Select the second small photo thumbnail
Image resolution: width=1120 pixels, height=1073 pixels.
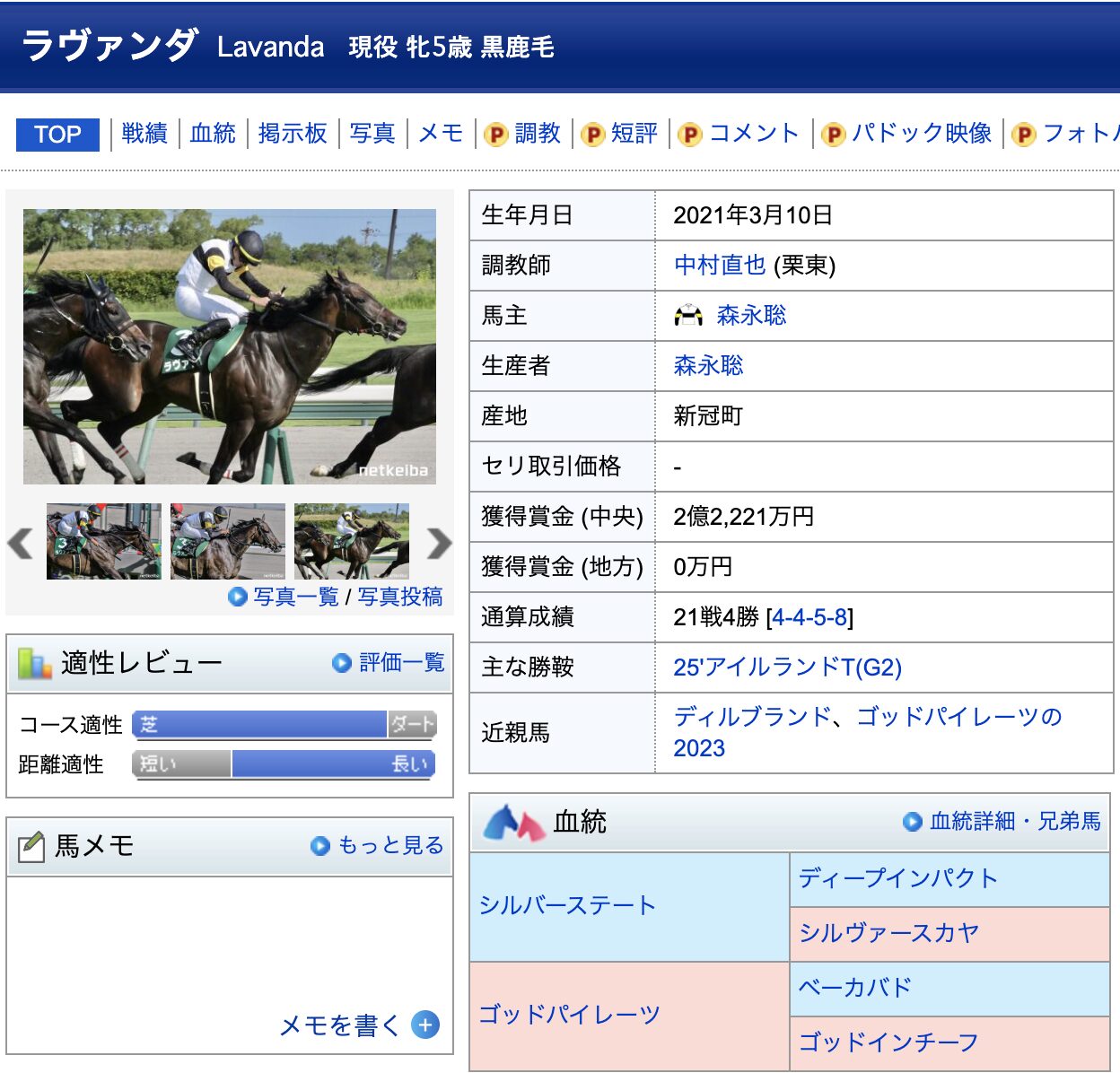[x=228, y=541]
